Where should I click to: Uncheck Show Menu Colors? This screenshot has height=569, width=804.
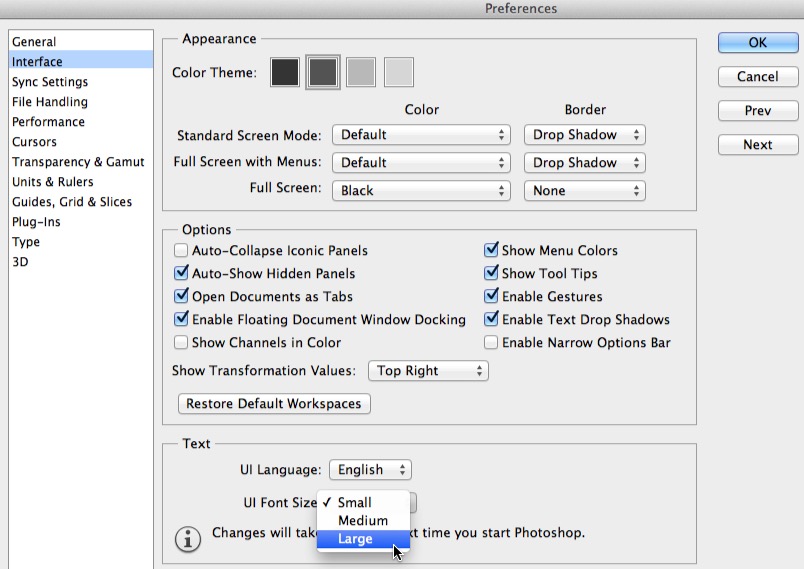[491, 250]
